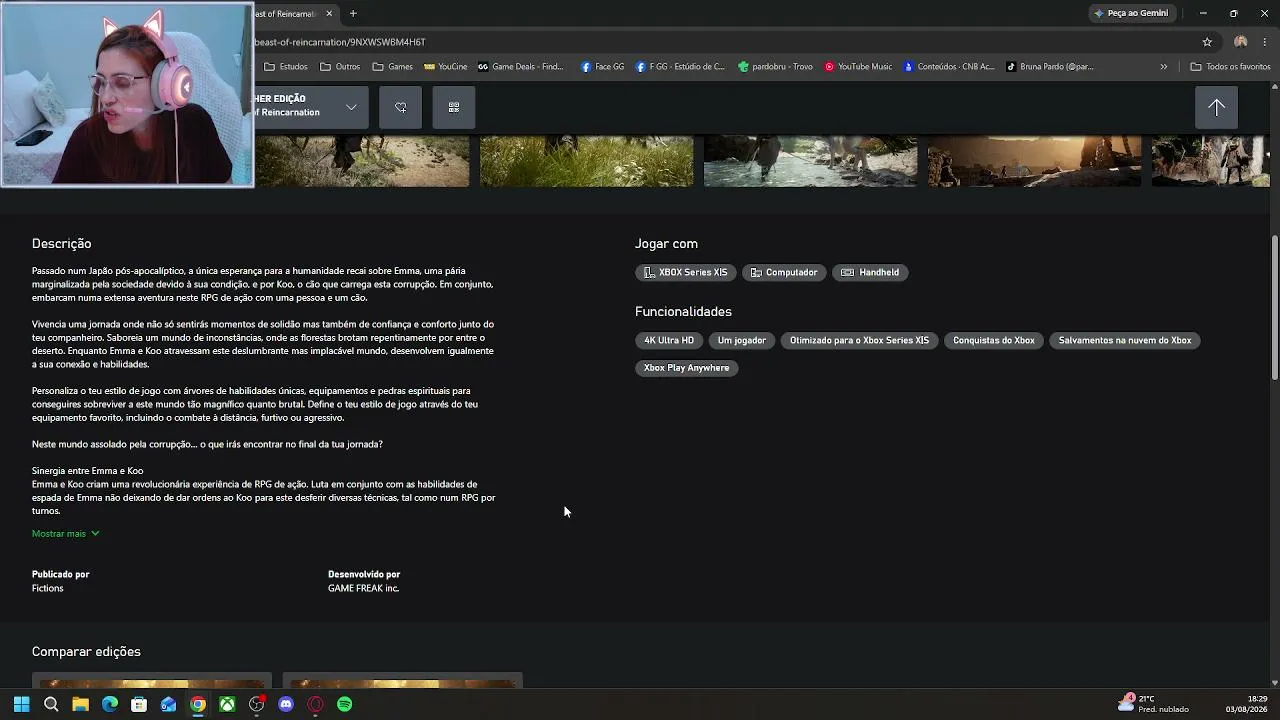Click the Handheld platform tag
The image size is (1280, 720).
pyautogui.click(x=870, y=272)
